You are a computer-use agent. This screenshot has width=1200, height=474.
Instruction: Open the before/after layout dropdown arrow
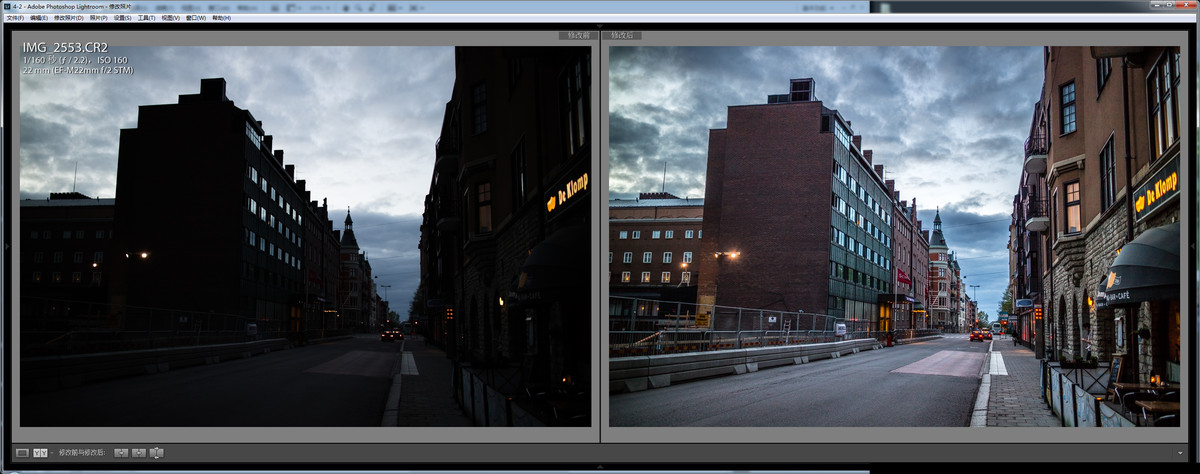tap(50, 453)
